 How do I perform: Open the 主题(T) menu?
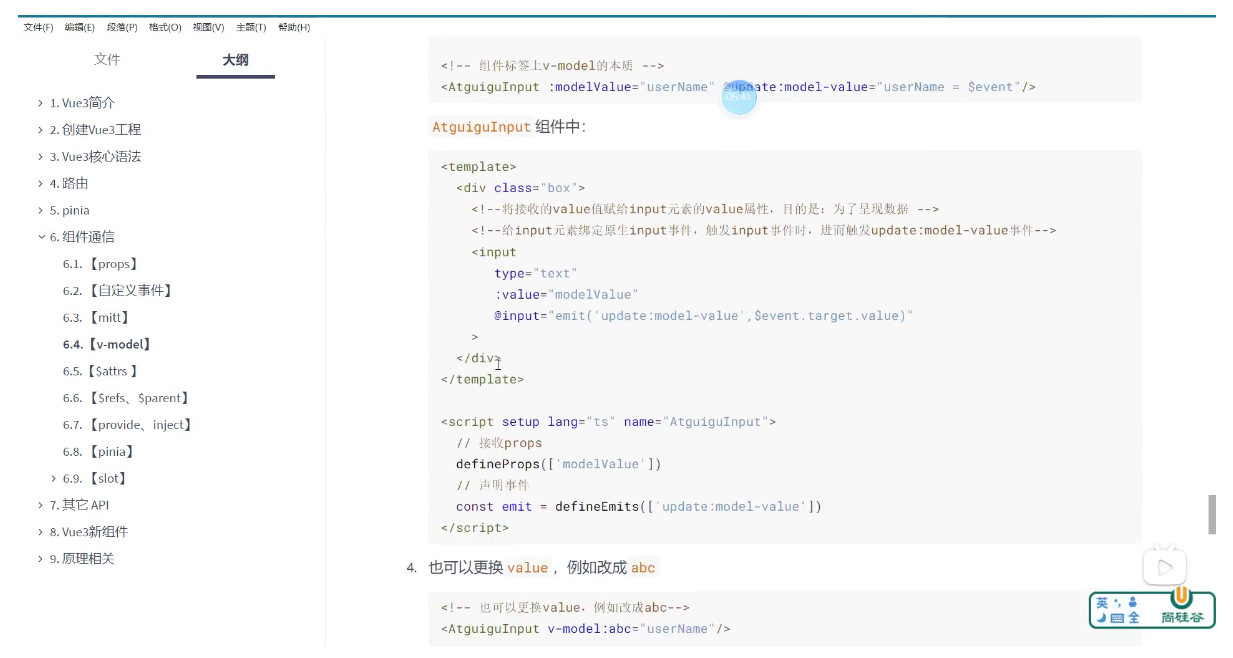pyautogui.click(x=251, y=27)
